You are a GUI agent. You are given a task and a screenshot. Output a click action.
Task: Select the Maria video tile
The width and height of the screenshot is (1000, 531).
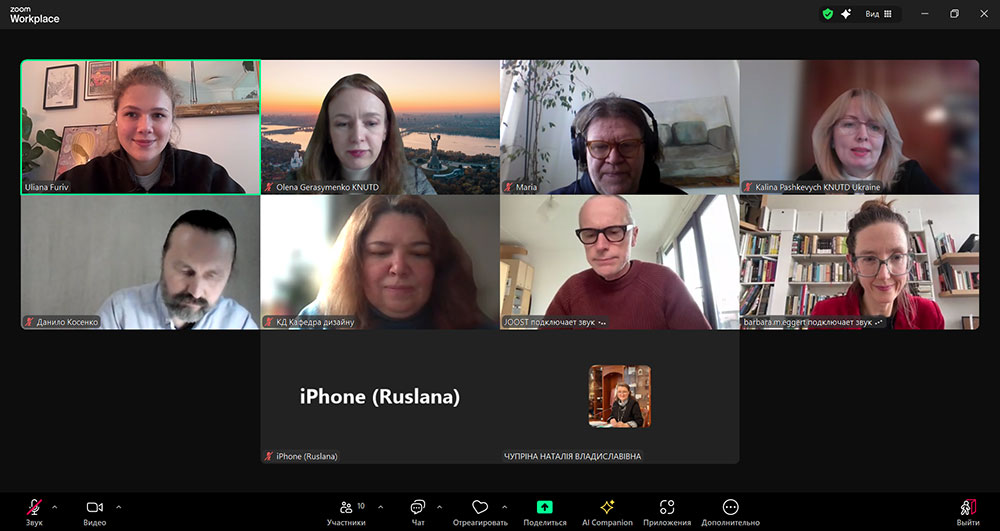click(x=620, y=127)
